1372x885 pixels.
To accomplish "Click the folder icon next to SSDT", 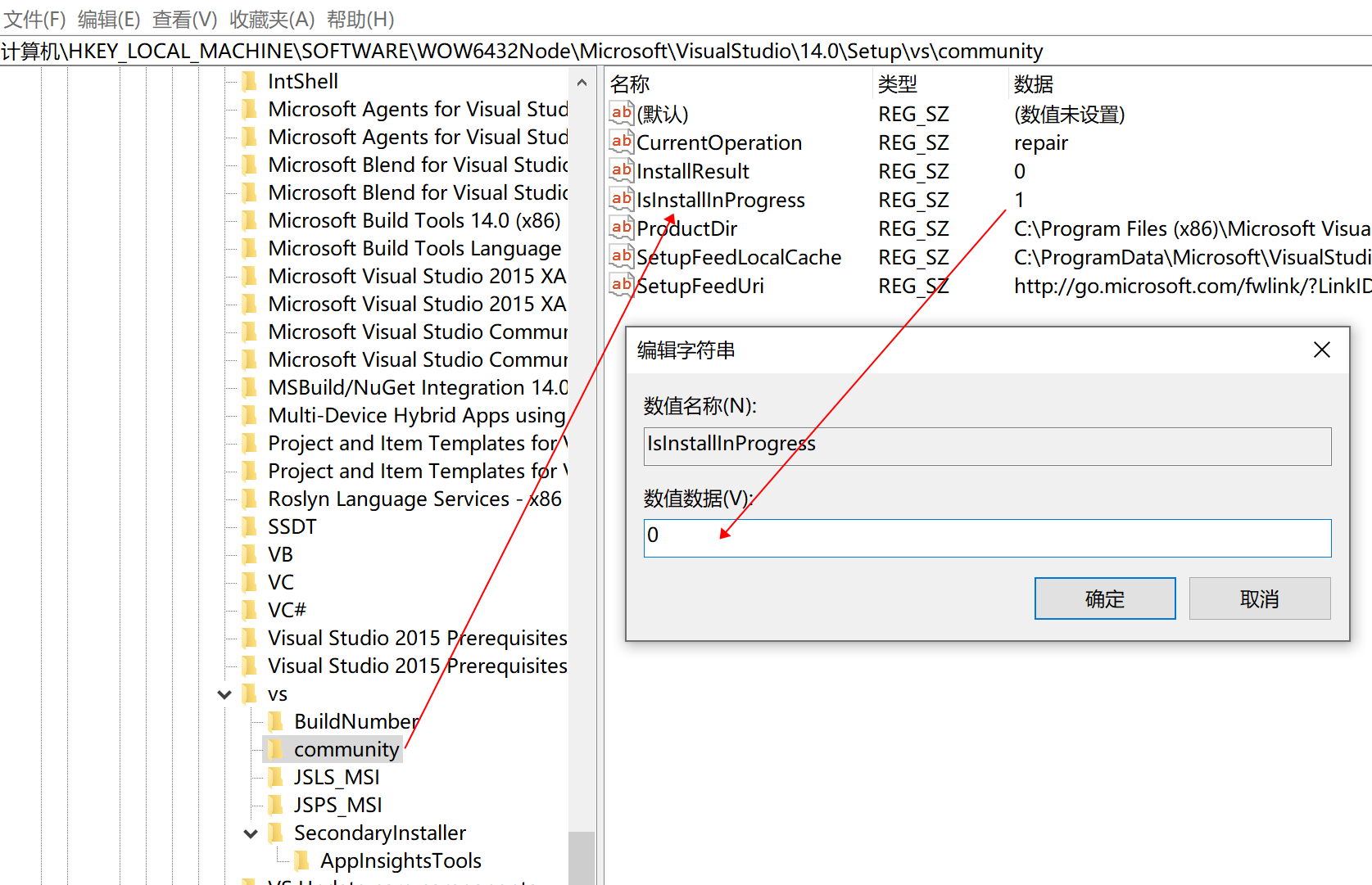I will click(250, 526).
